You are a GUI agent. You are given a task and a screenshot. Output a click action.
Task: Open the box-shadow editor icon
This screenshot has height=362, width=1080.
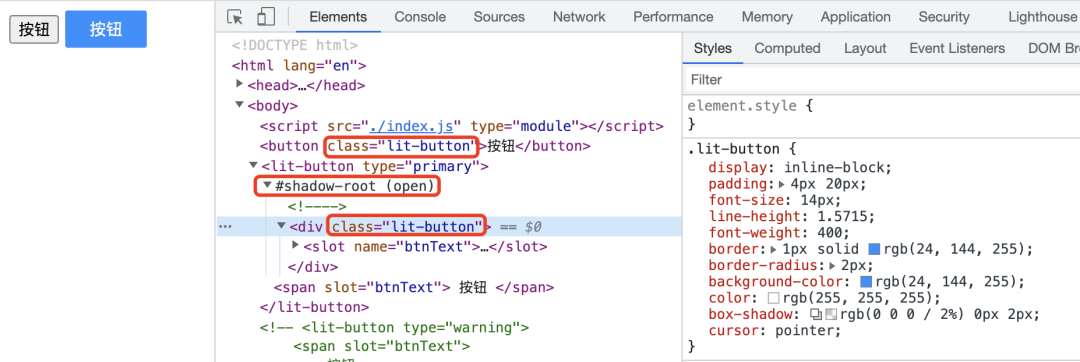(x=816, y=315)
